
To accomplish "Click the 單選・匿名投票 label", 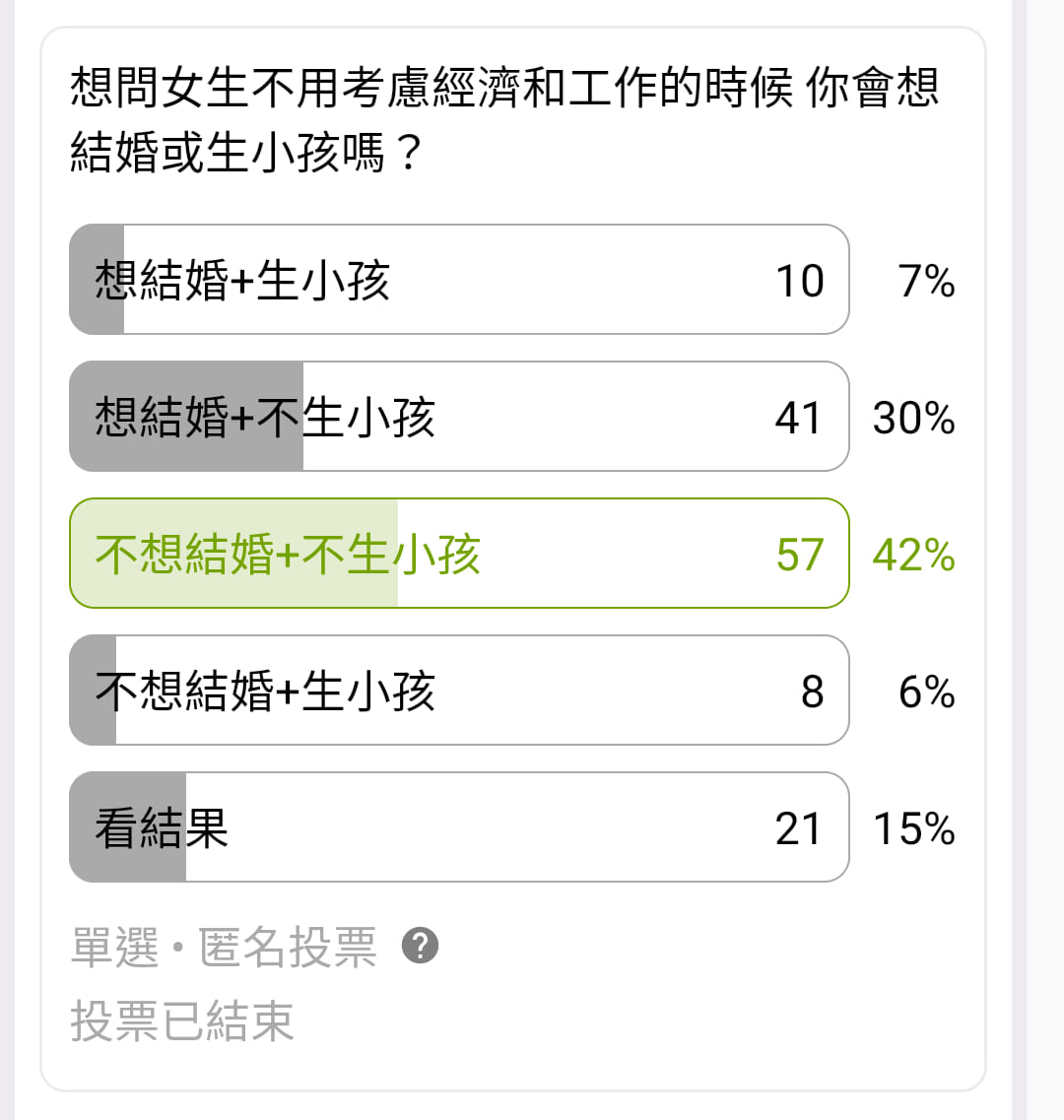I will [224, 948].
